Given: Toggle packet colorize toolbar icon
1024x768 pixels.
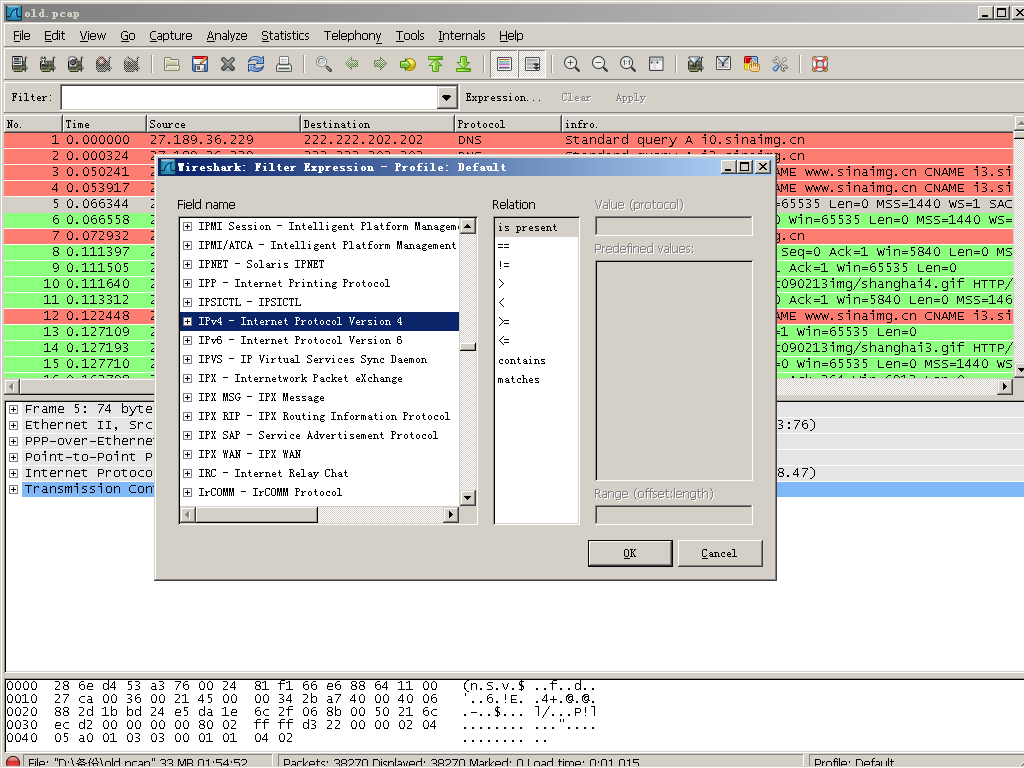Looking at the screenshot, I should click(504, 64).
